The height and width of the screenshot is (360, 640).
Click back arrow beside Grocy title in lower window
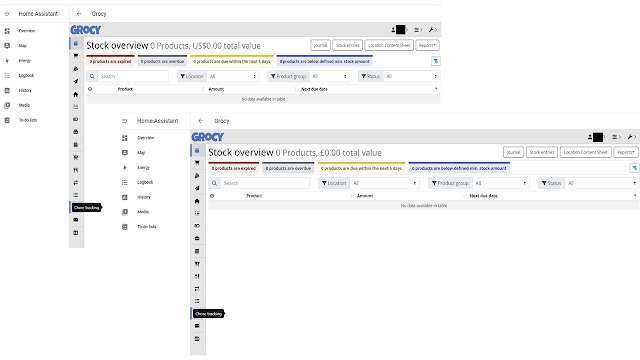[x=200, y=121]
